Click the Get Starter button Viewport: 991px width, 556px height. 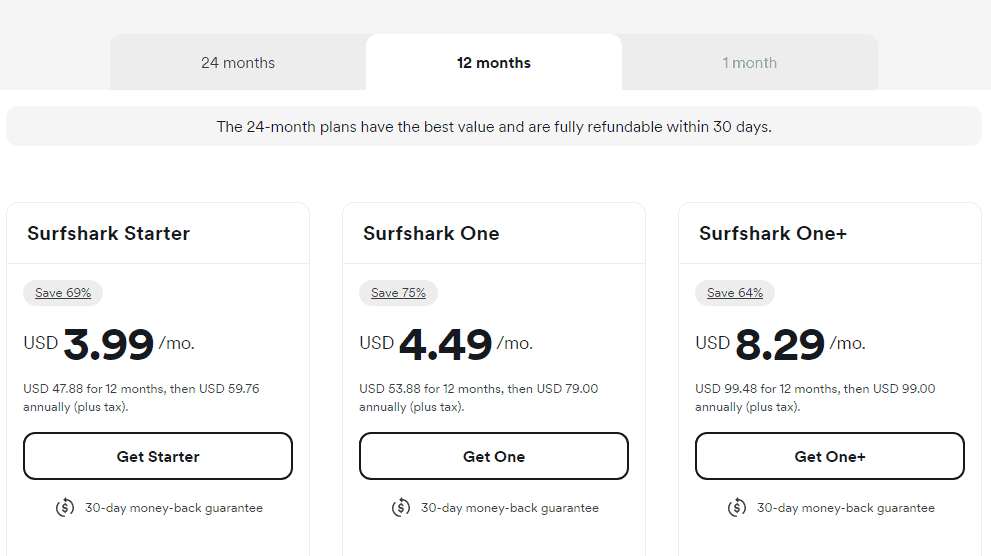tap(158, 456)
